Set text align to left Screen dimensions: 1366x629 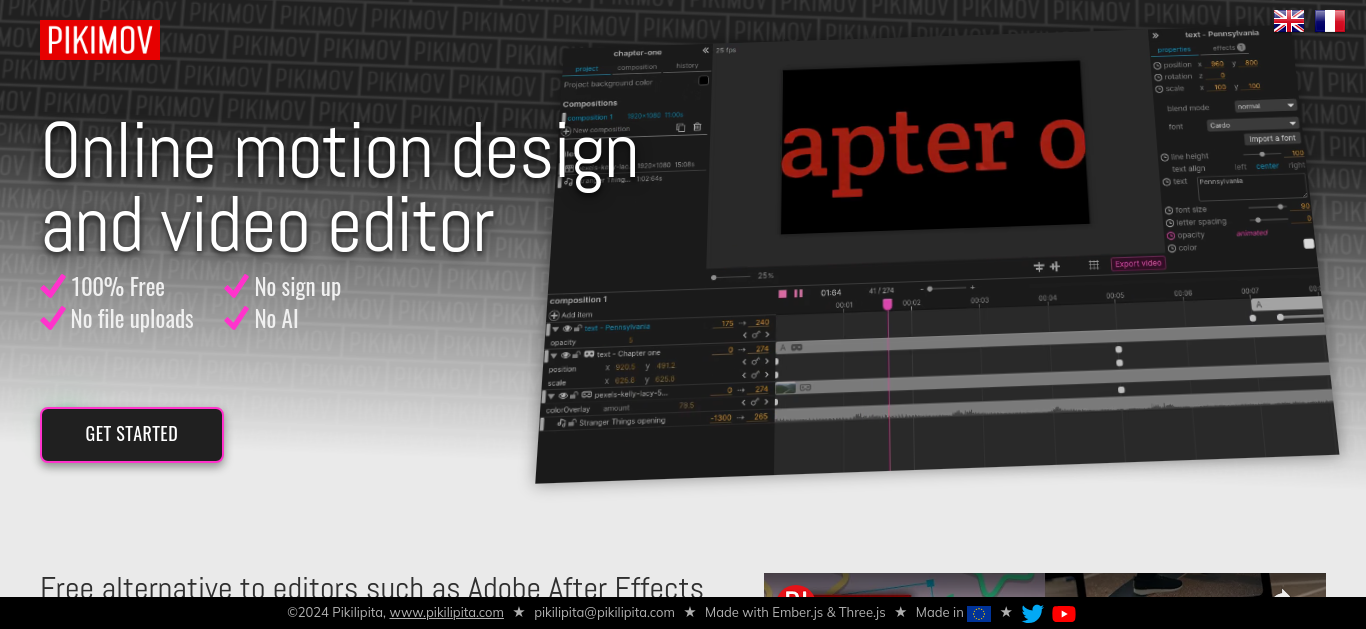(x=1241, y=167)
